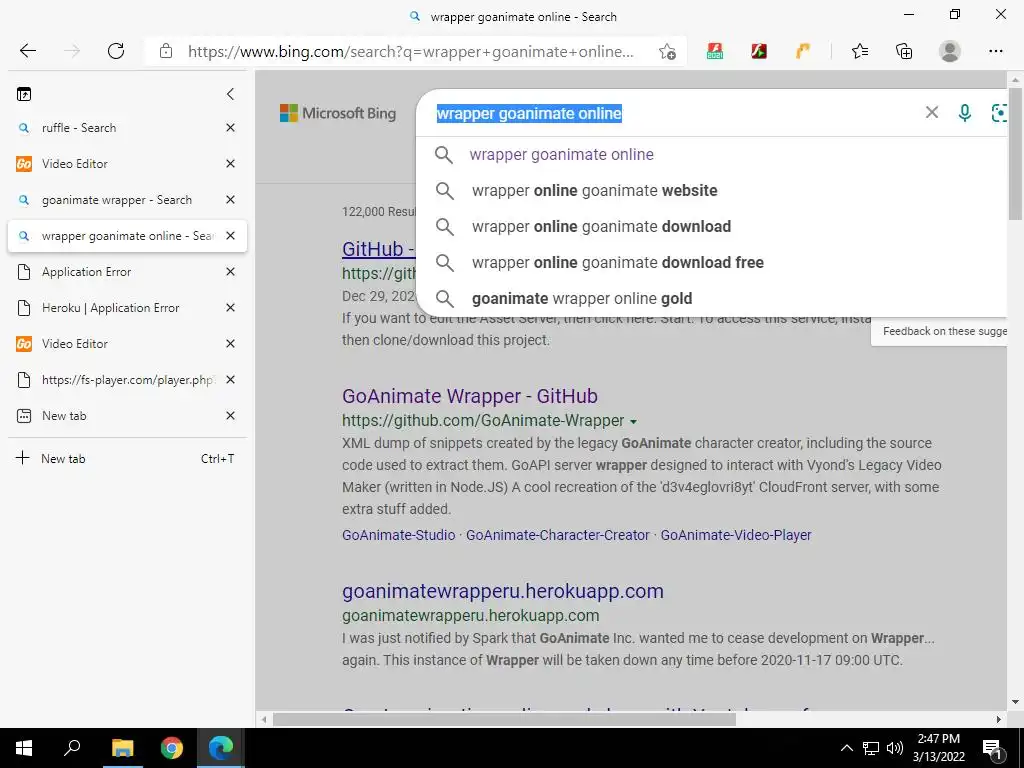Open goanimatewrapperu.herokuapp.com result title
The image size is (1024, 768).
coord(503,591)
